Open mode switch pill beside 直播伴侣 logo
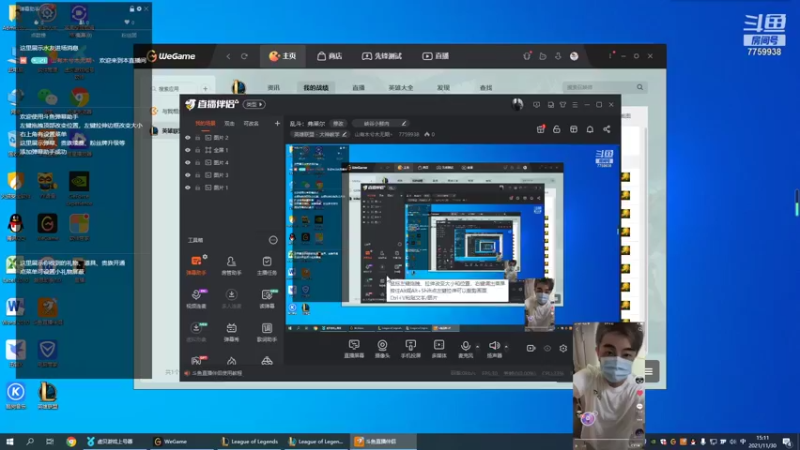This screenshot has width=800, height=450. (x=254, y=105)
